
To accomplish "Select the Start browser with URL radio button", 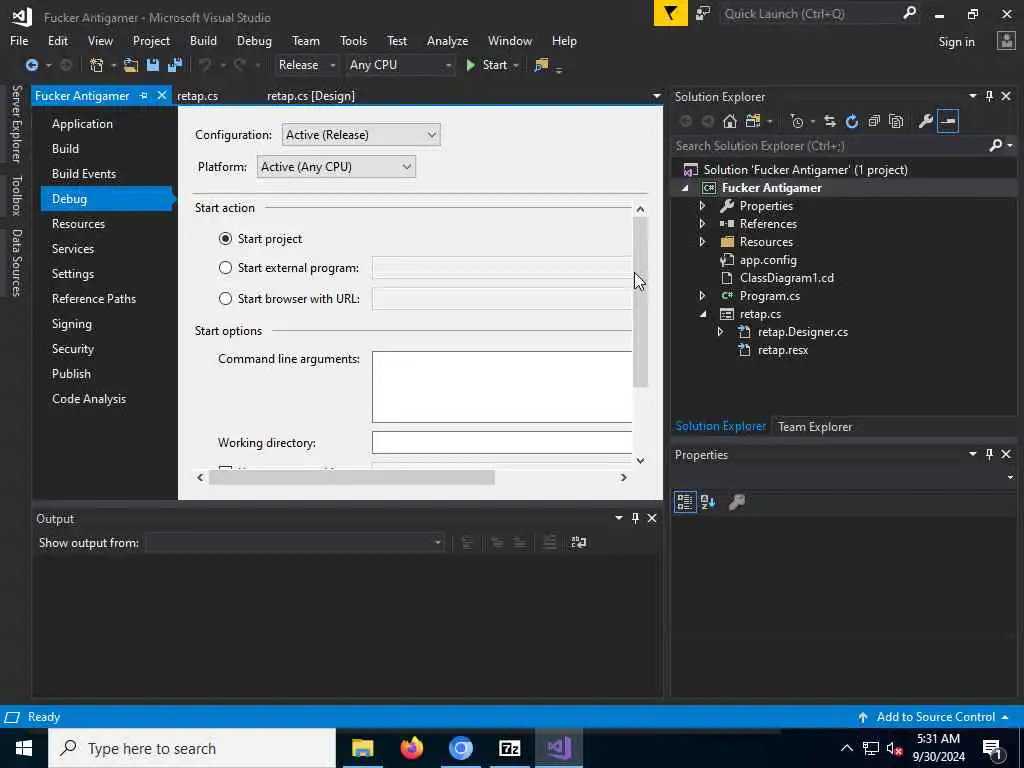I will tap(225, 298).
